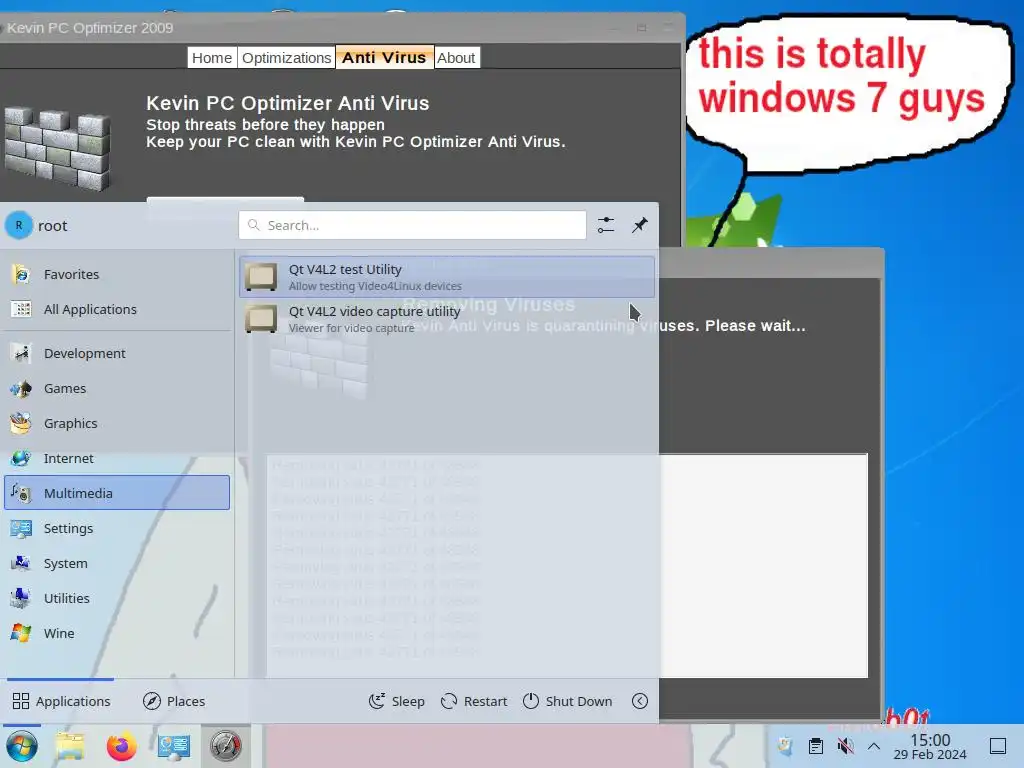Click the speedometer optimizer taskbar icon

point(226,746)
